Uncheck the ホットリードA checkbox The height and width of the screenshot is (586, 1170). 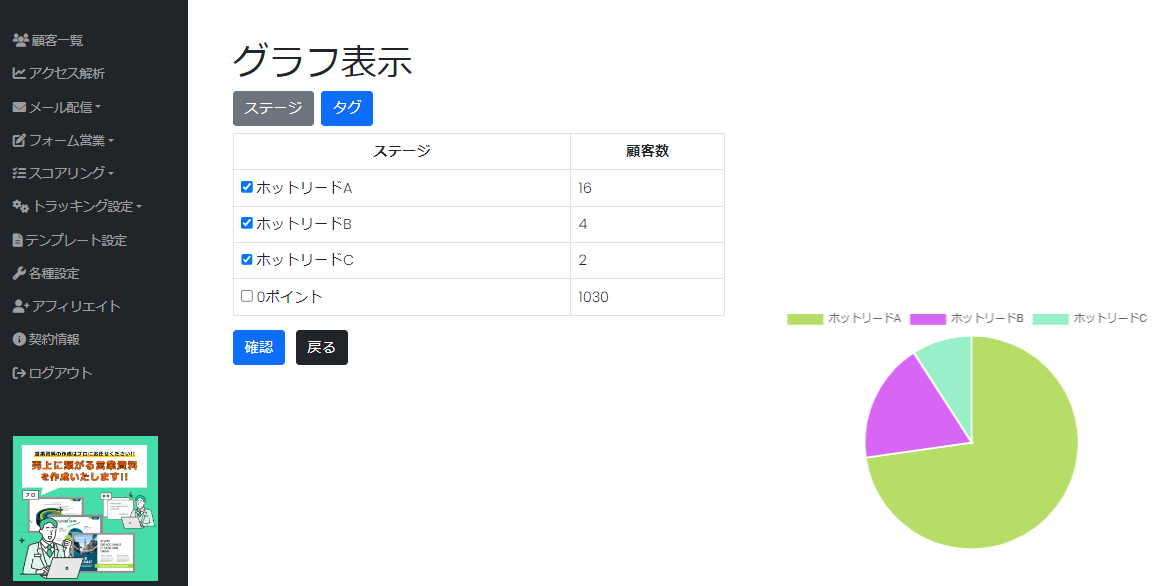[x=246, y=187]
